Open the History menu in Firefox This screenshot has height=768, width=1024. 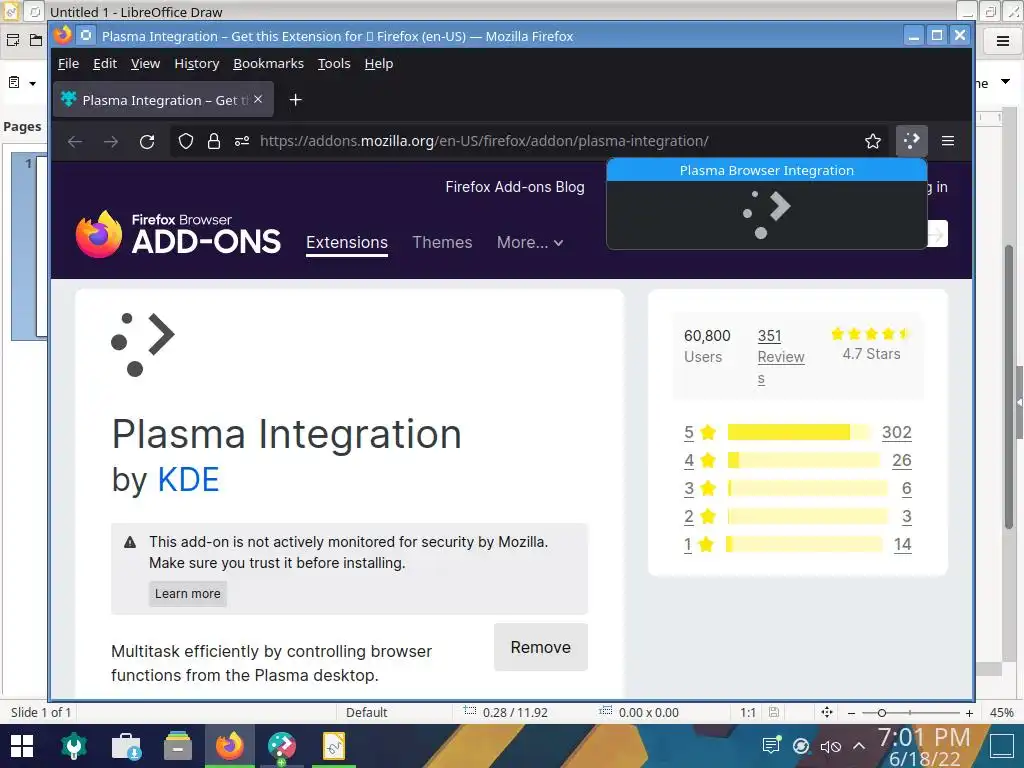pyautogui.click(x=197, y=63)
